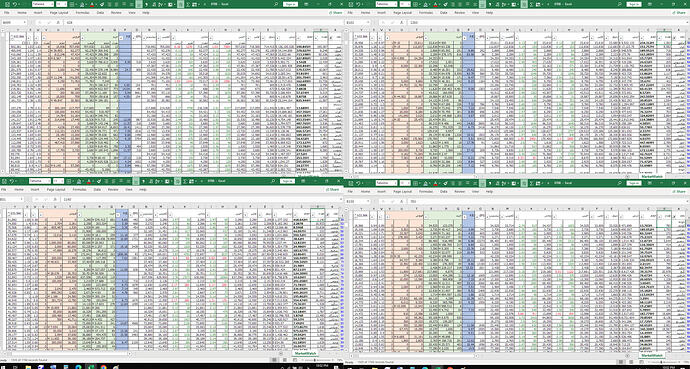
Task: Click the Name Box in bottom-right window
Action: tap(359, 201)
